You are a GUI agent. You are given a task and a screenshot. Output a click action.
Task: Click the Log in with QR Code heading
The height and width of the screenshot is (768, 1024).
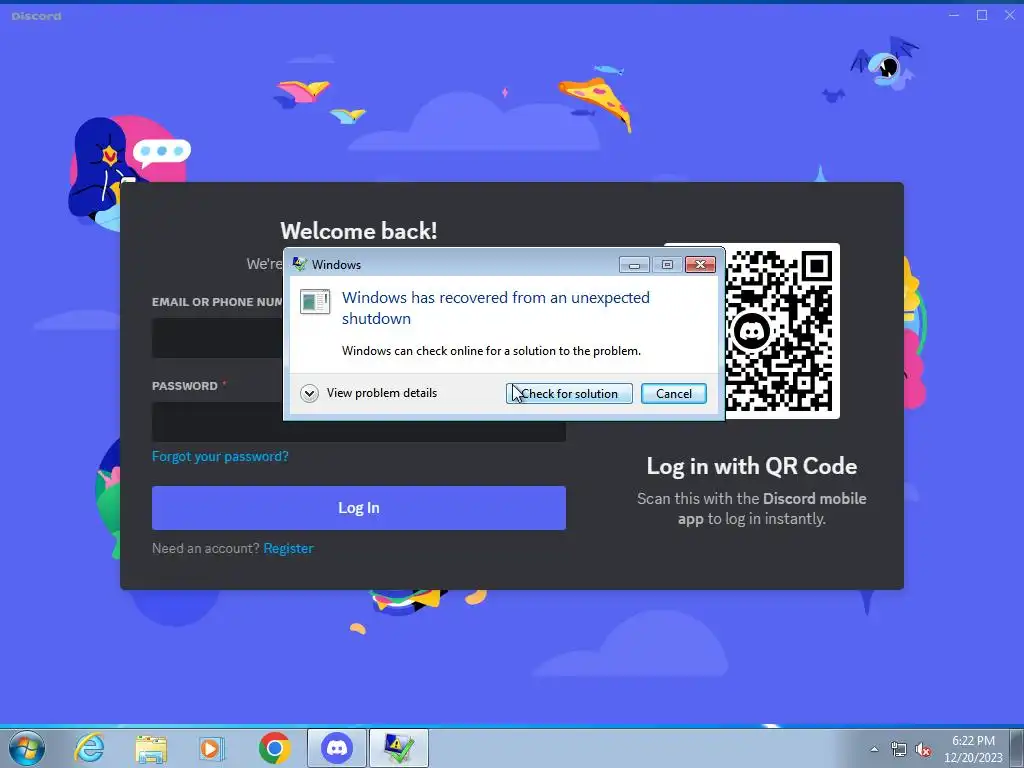pyautogui.click(x=752, y=466)
